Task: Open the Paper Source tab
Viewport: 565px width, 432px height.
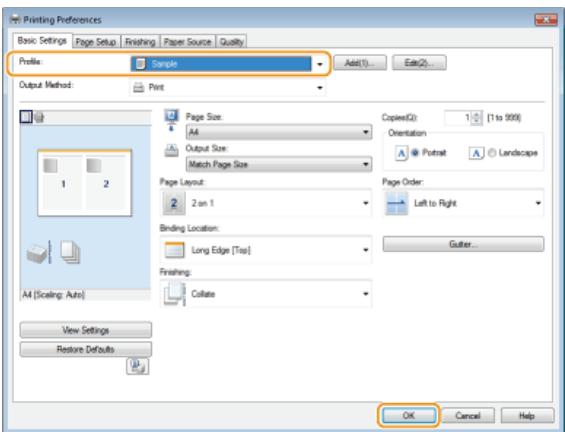Action: click(188, 42)
